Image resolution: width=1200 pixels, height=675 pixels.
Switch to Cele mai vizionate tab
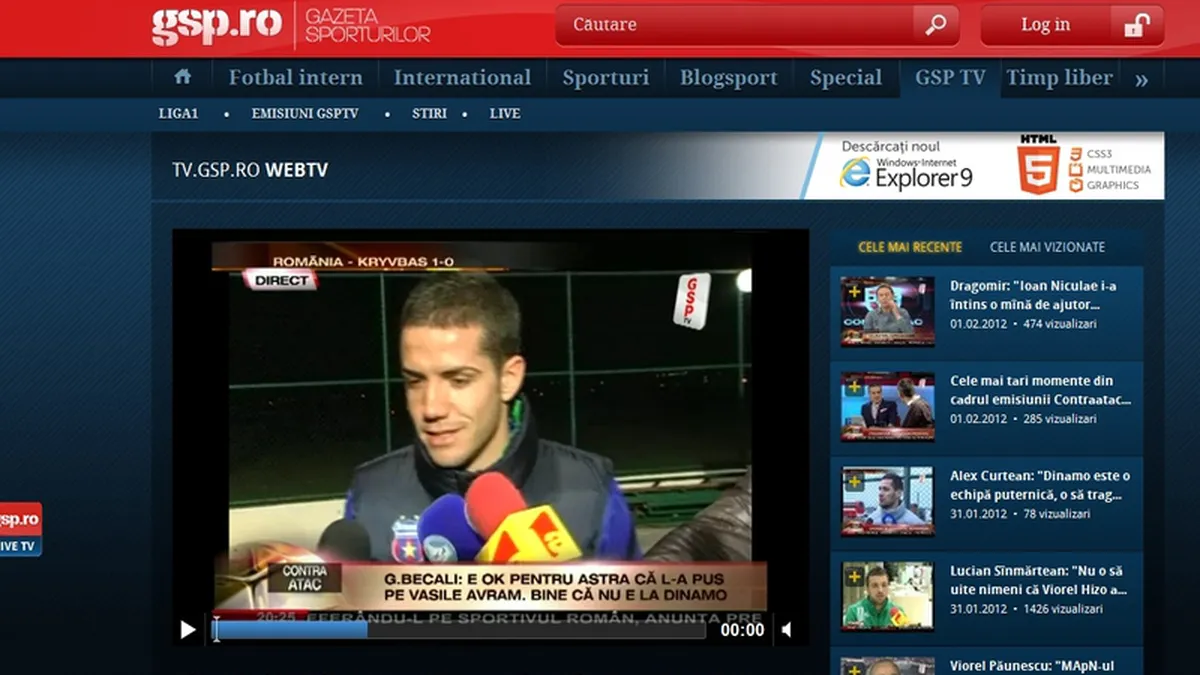pos(1047,247)
